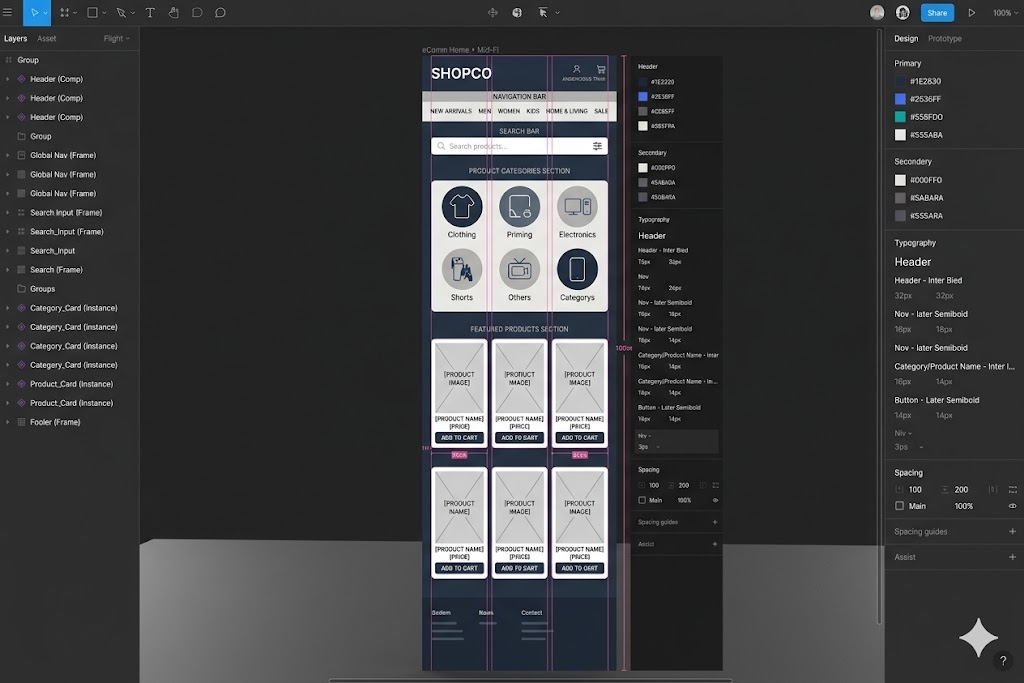The width and height of the screenshot is (1024, 683).
Task: Open the main hamburger menu
Action: (x=8, y=12)
